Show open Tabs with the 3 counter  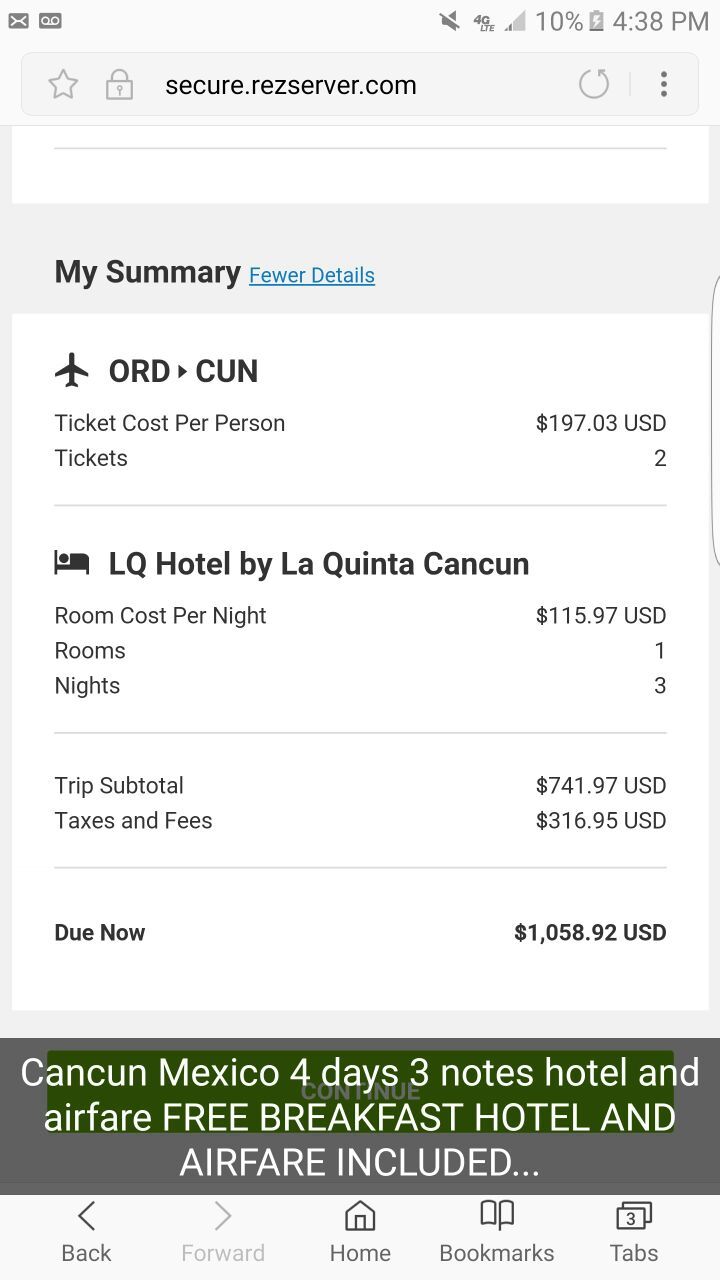(633, 1233)
